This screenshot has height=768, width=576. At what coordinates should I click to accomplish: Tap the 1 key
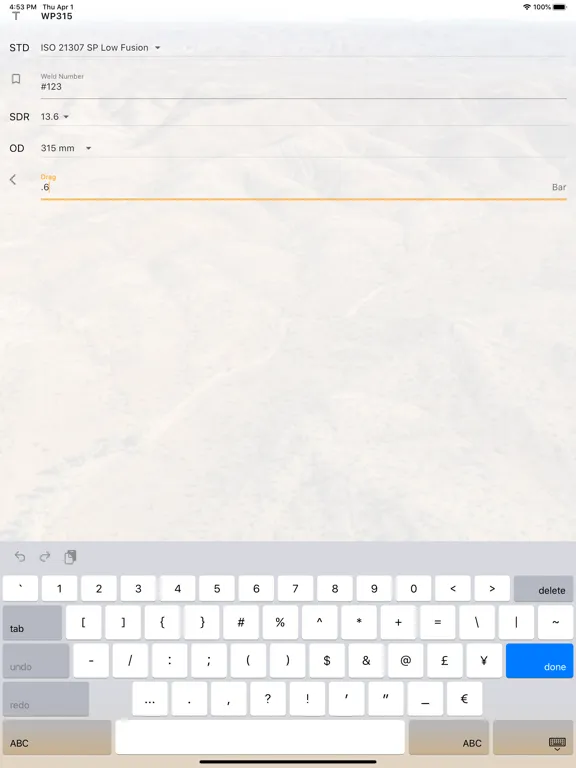point(59,588)
